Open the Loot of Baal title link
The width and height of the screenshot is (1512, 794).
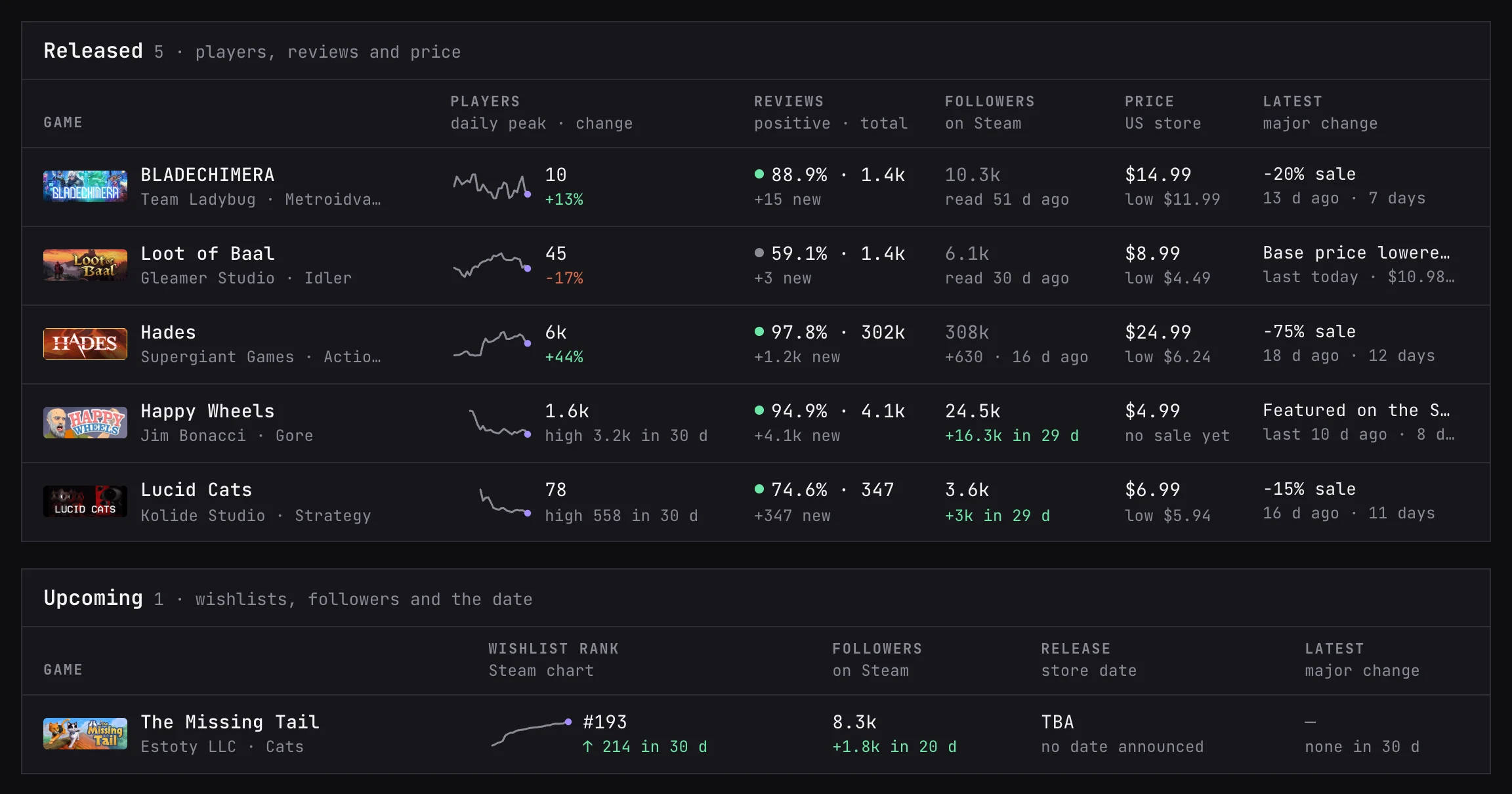pos(207,253)
